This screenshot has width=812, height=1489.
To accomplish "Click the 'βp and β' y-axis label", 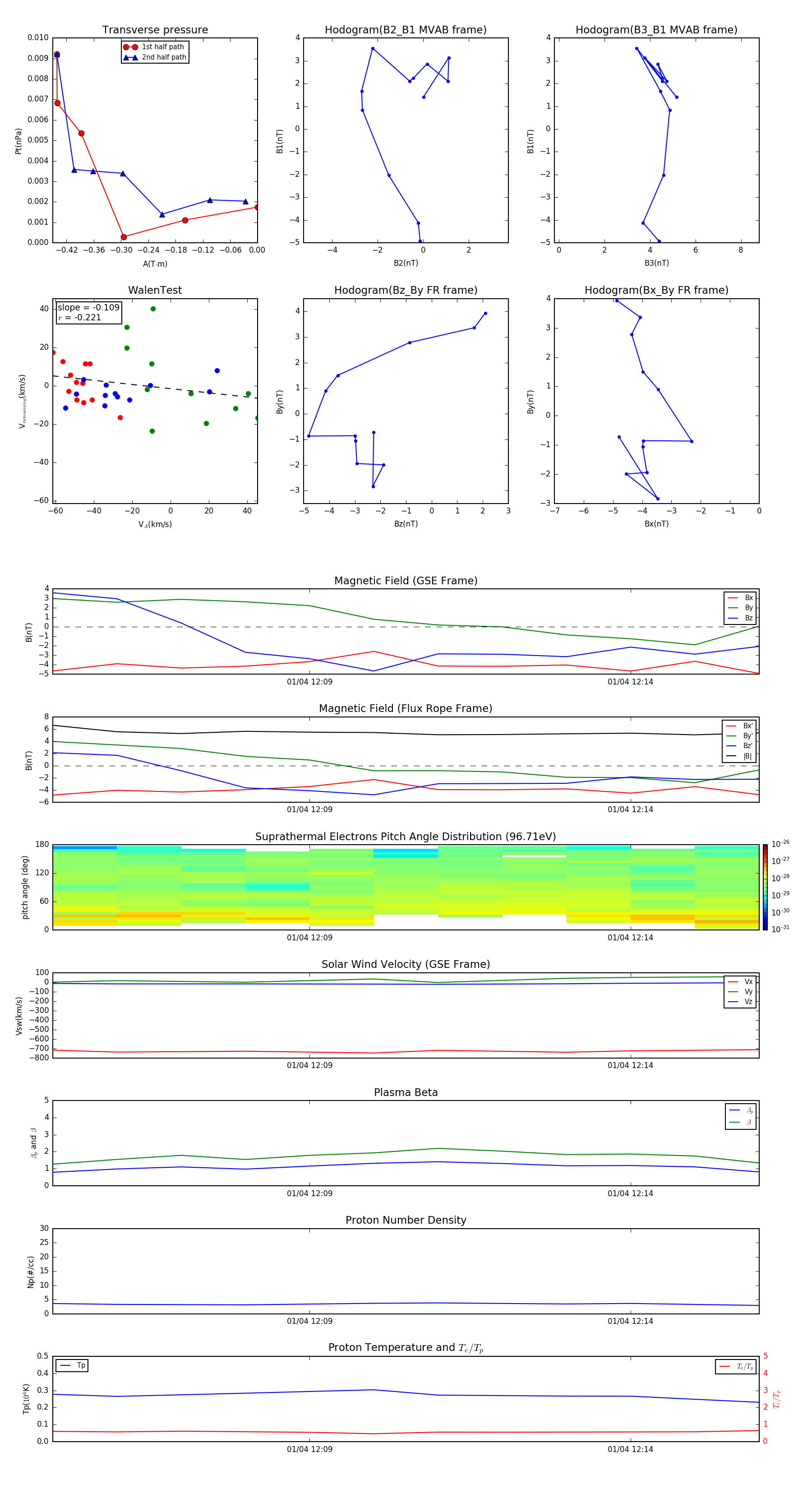I will point(33,1143).
